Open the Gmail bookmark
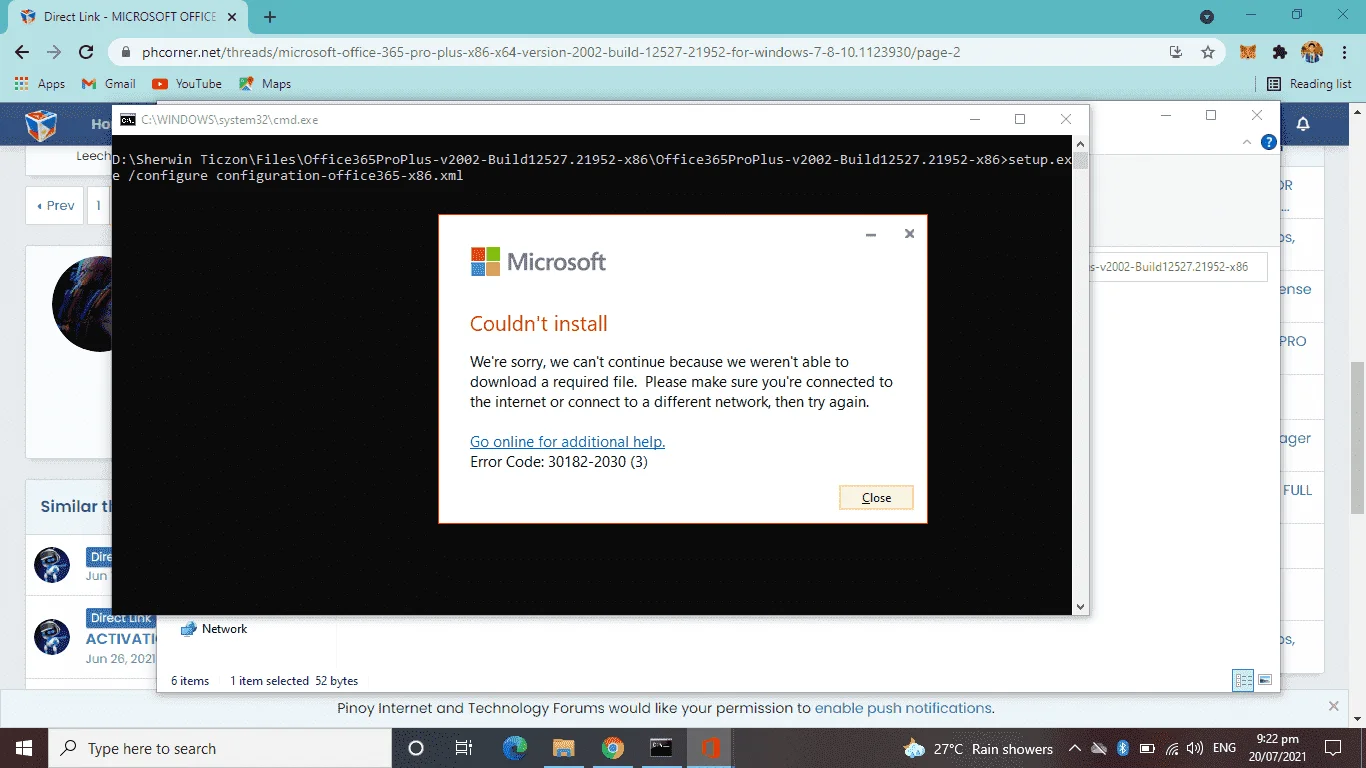1366x768 pixels. click(109, 84)
